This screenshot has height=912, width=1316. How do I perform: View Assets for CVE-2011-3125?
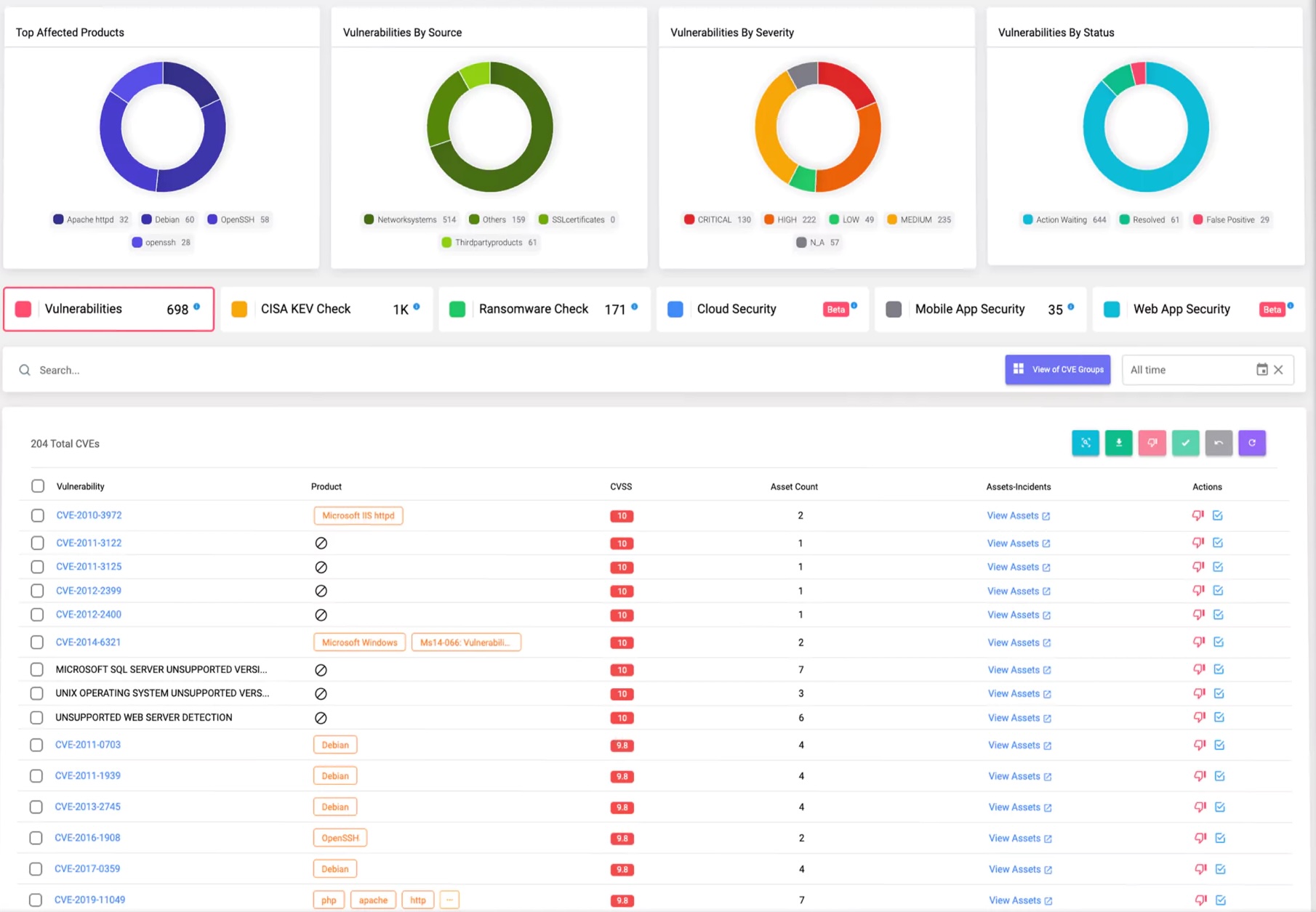pyautogui.click(x=1019, y=567)
